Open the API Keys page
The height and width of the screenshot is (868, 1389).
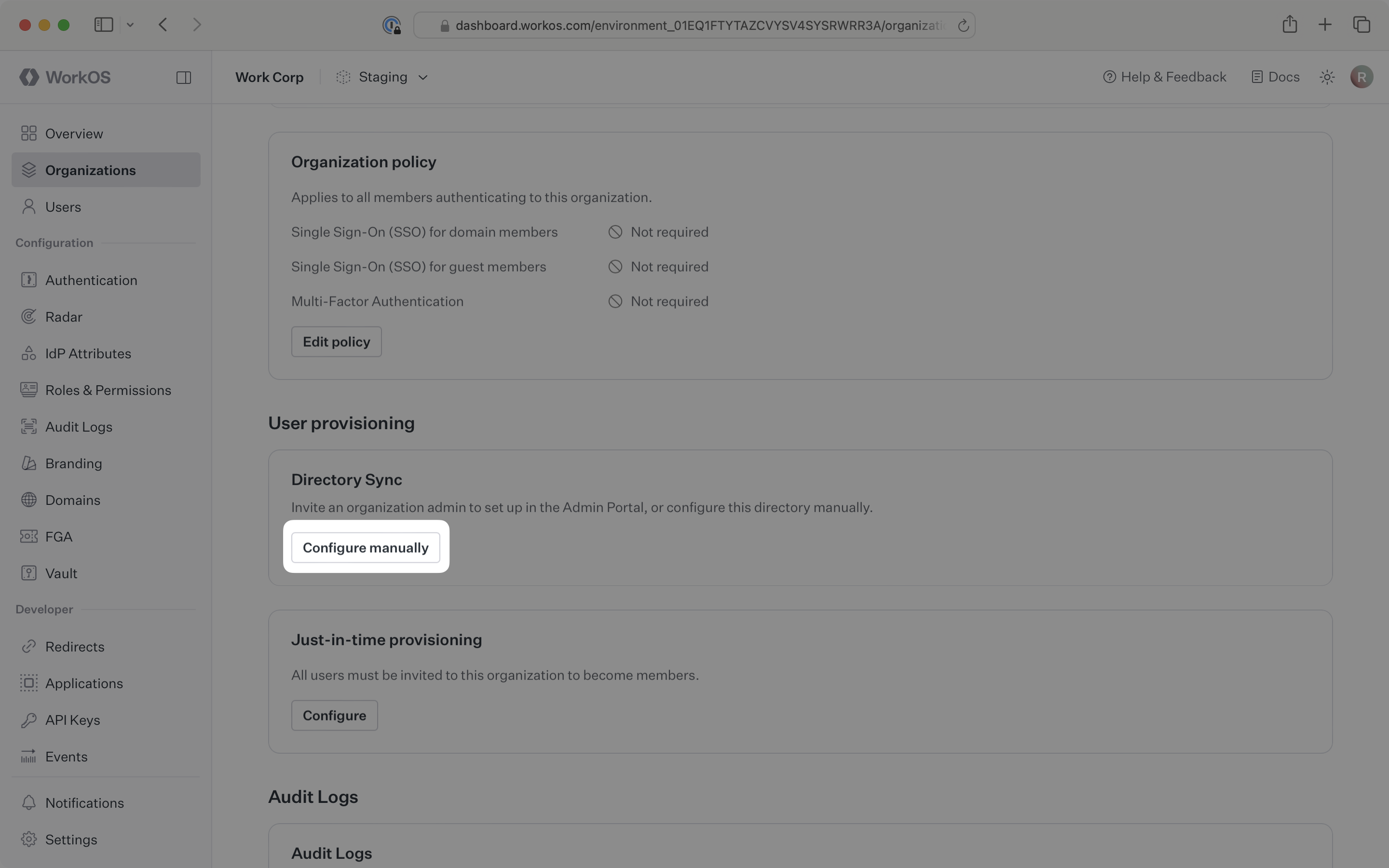tap(72, 720)
